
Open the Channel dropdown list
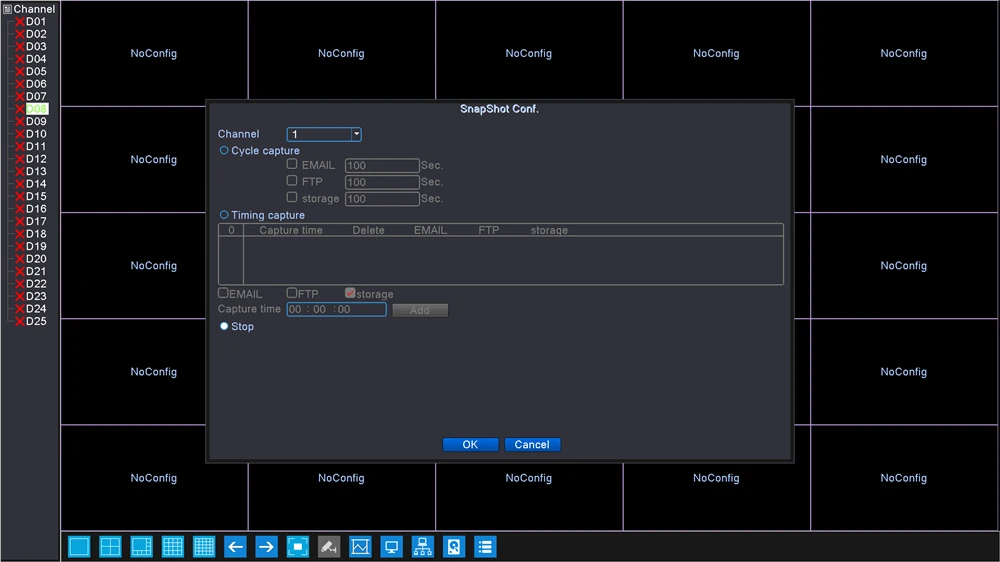coord(324,134)
